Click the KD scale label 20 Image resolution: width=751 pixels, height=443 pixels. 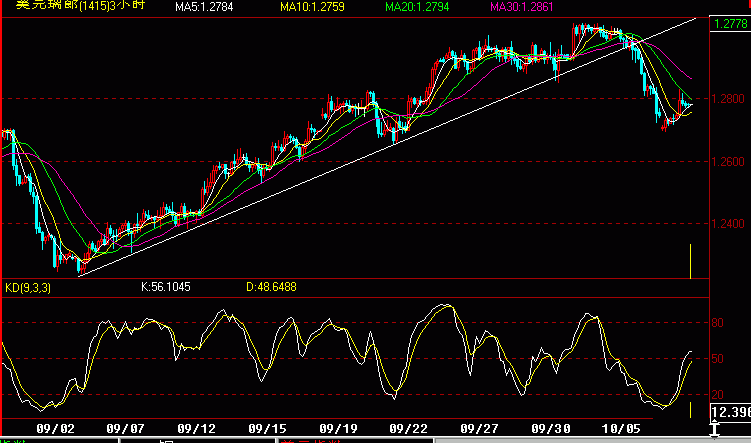coord(717,395)
